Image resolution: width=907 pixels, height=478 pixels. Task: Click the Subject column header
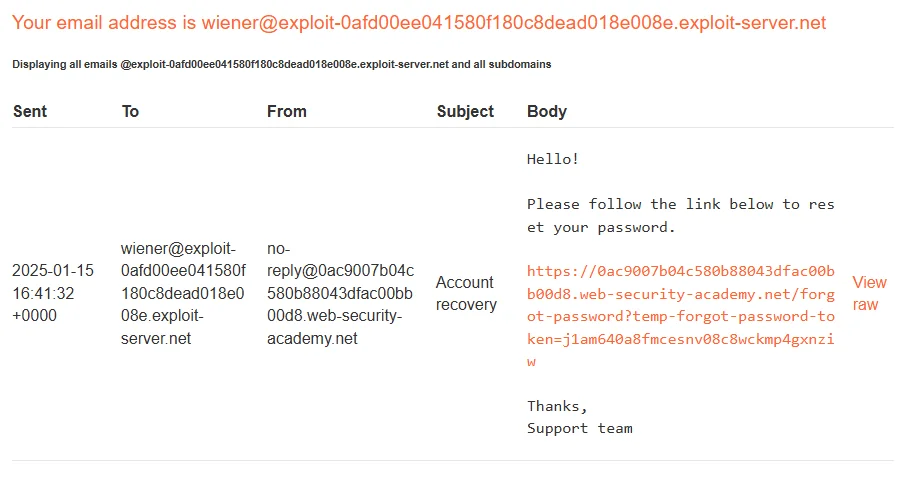[x=465, y=111]
